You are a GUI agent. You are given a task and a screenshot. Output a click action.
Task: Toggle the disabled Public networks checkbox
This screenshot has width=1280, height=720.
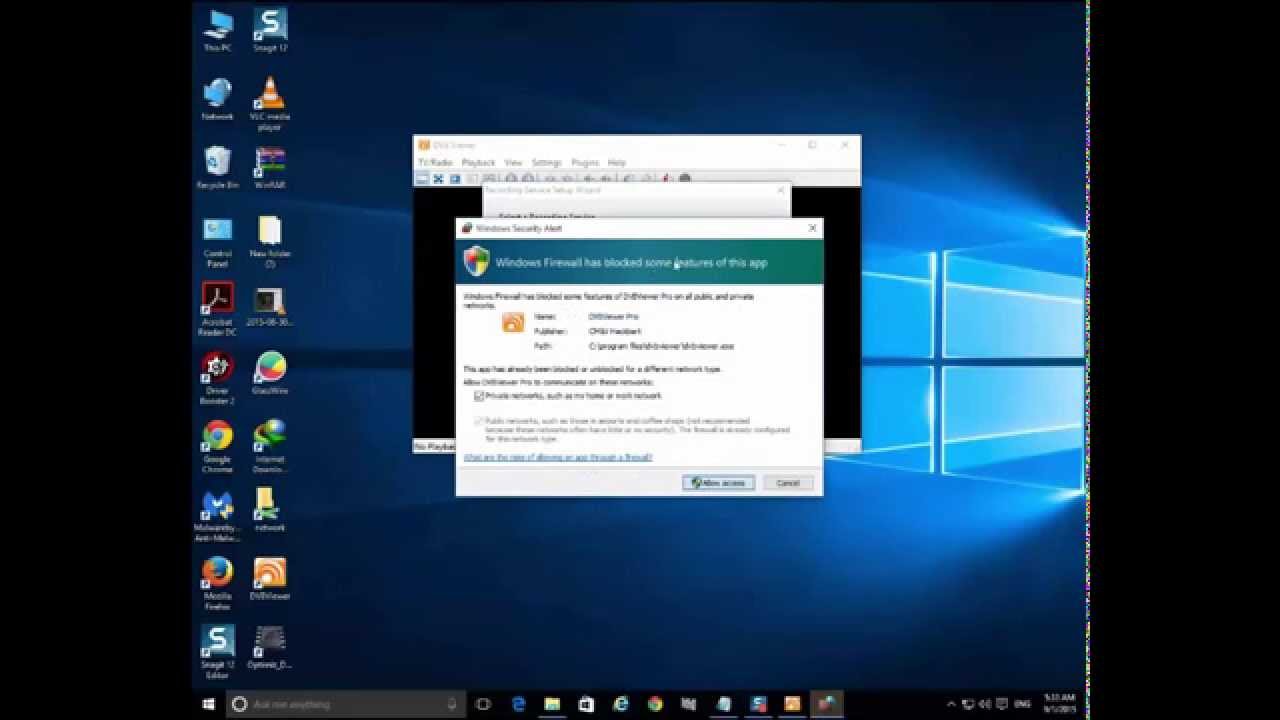(479, 421)
